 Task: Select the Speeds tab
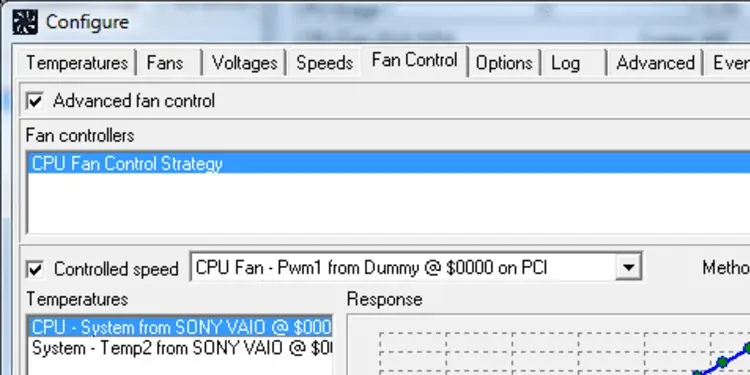324,63
